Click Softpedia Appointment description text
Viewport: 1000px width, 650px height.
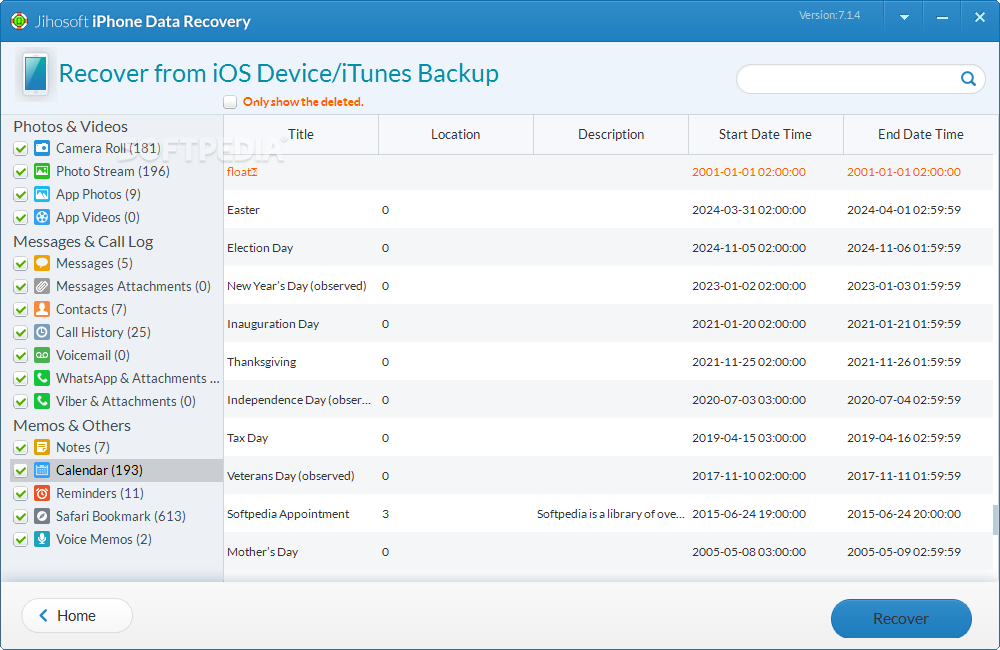[610, 513]
